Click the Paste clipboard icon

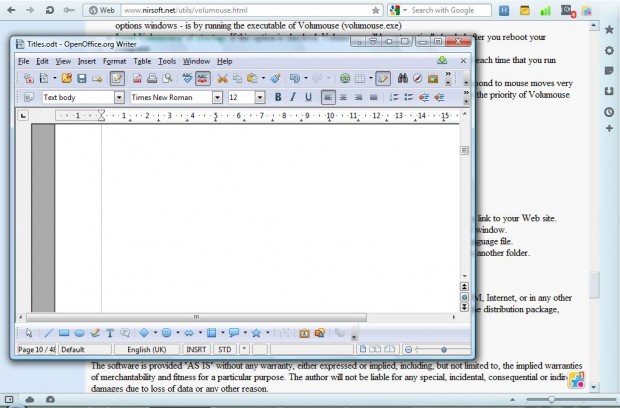[x=252, y=78]
